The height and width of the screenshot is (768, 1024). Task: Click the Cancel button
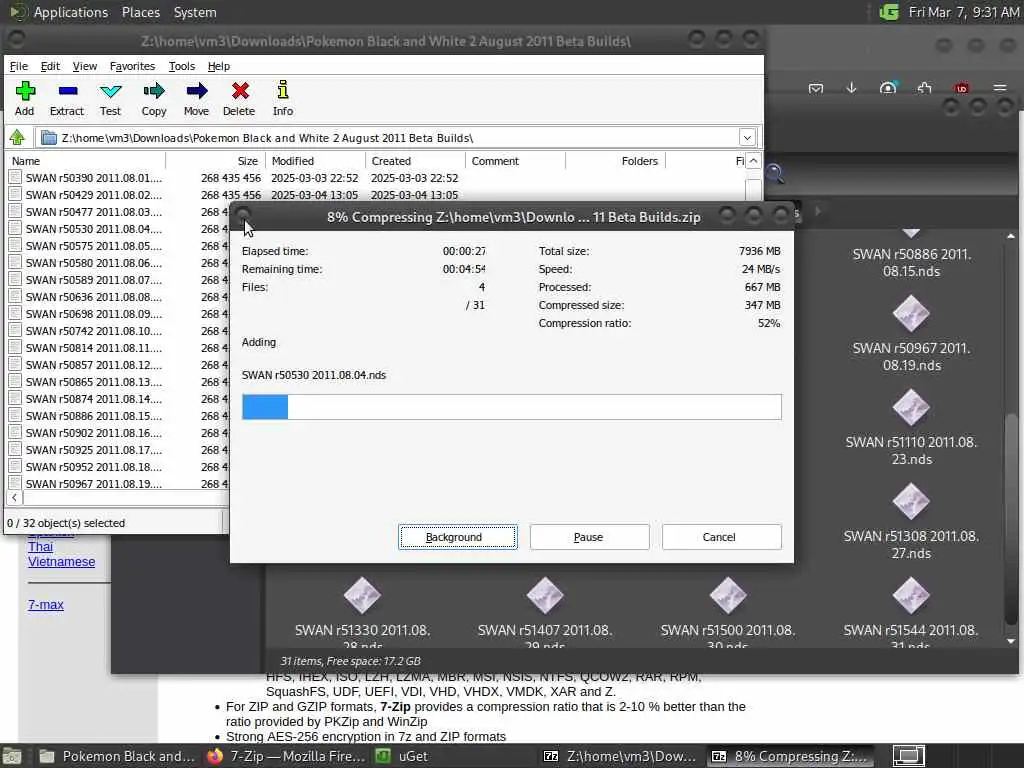[721, 537]
